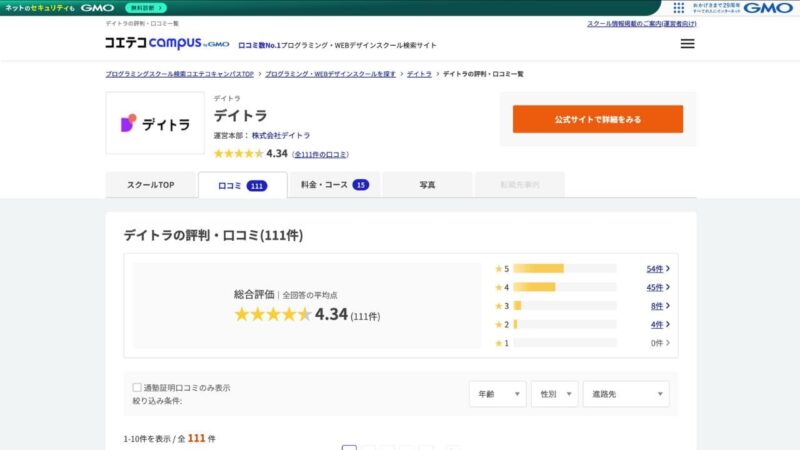Open breadcrumb プログラミングスクール検索コエテコキャンパスTOP

point(180,74)
